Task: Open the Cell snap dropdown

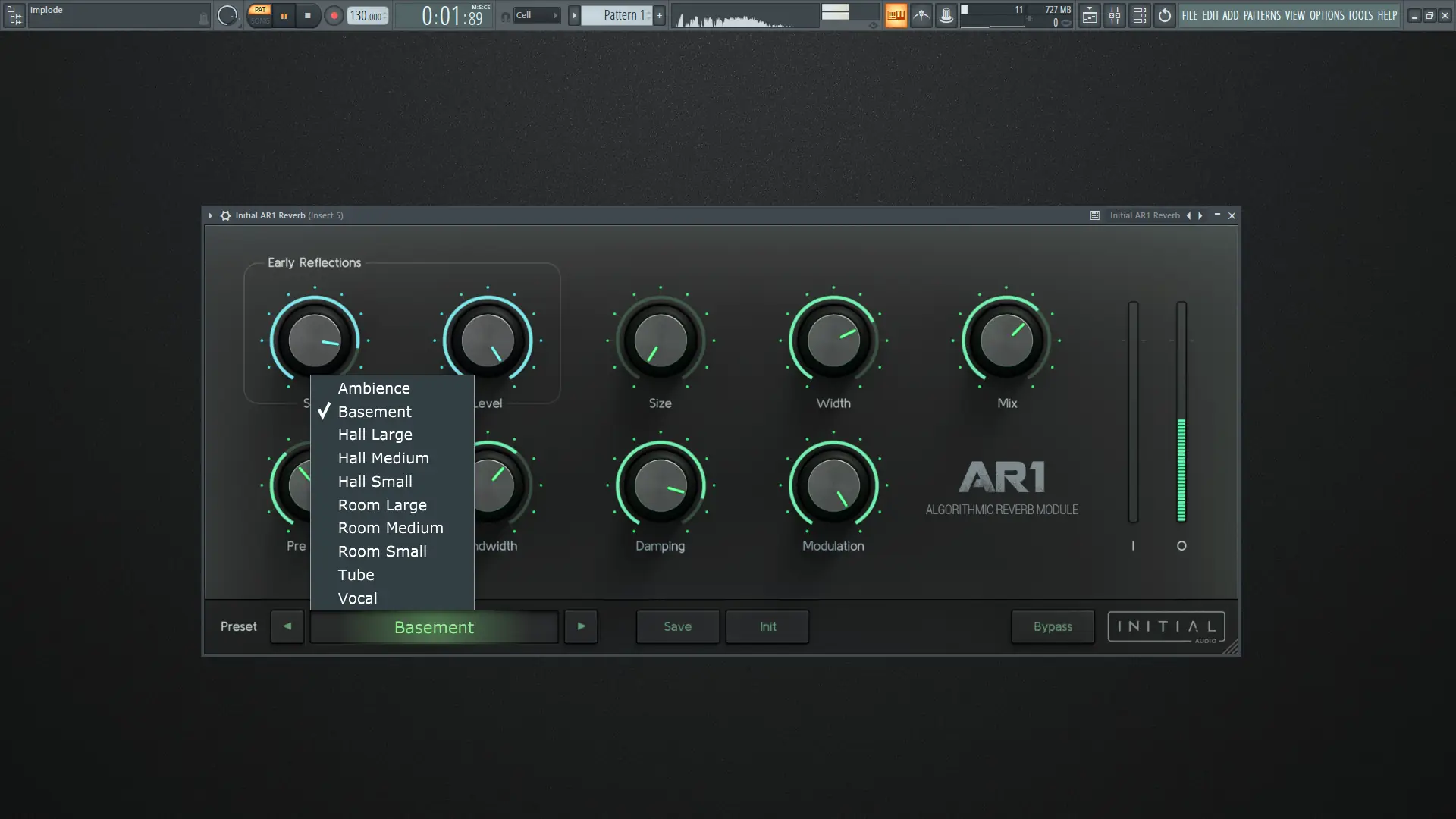Action: [536, 15]
